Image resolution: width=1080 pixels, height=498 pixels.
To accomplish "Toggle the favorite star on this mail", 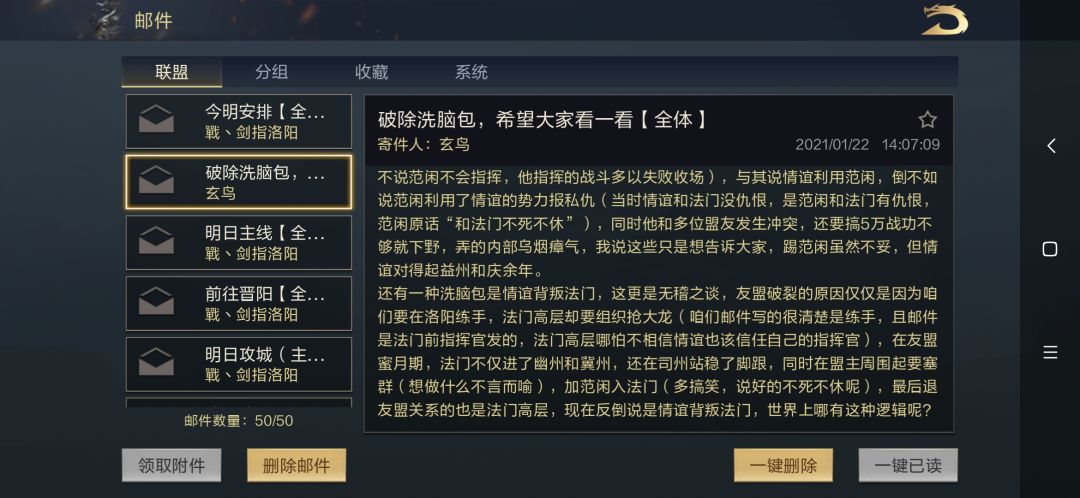I will coord(927,120).
